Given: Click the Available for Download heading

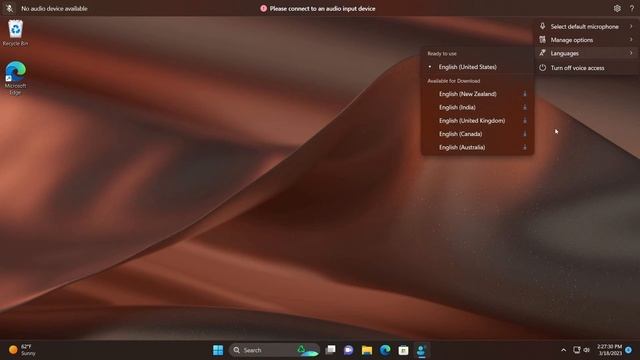Looking at the screenshot, I should [x=453, y=81].
